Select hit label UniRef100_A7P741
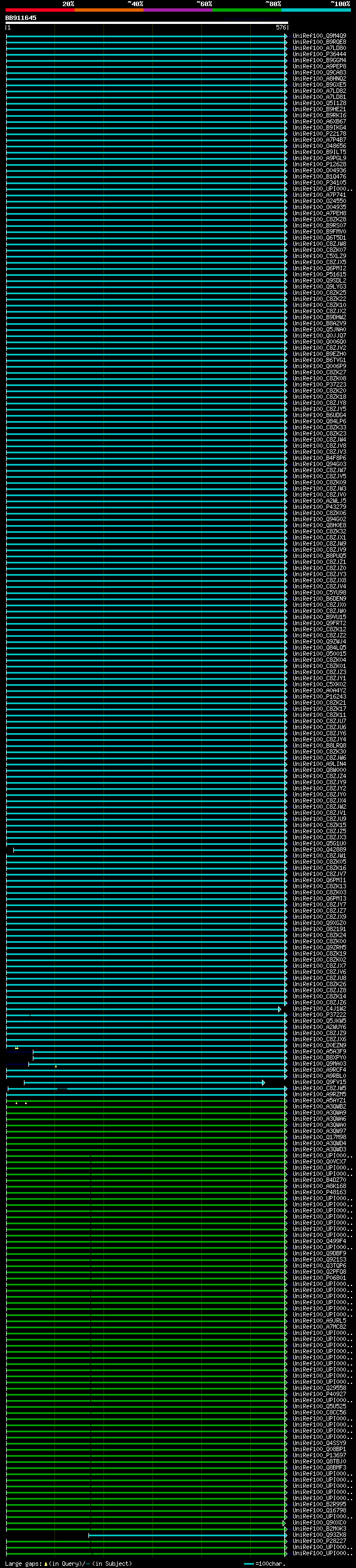 tap(319, 195)
